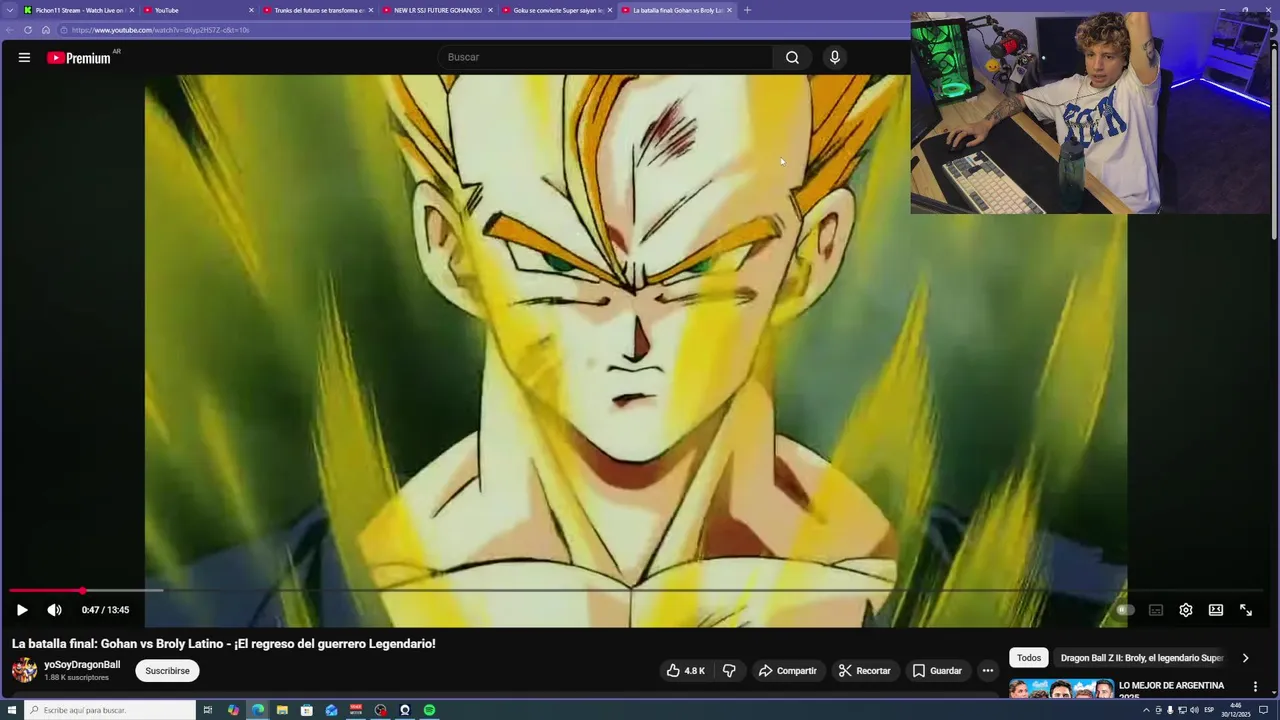Open Microsoft Edge from taskbar
Screen dimensions: 1280x720
[258, 710]
